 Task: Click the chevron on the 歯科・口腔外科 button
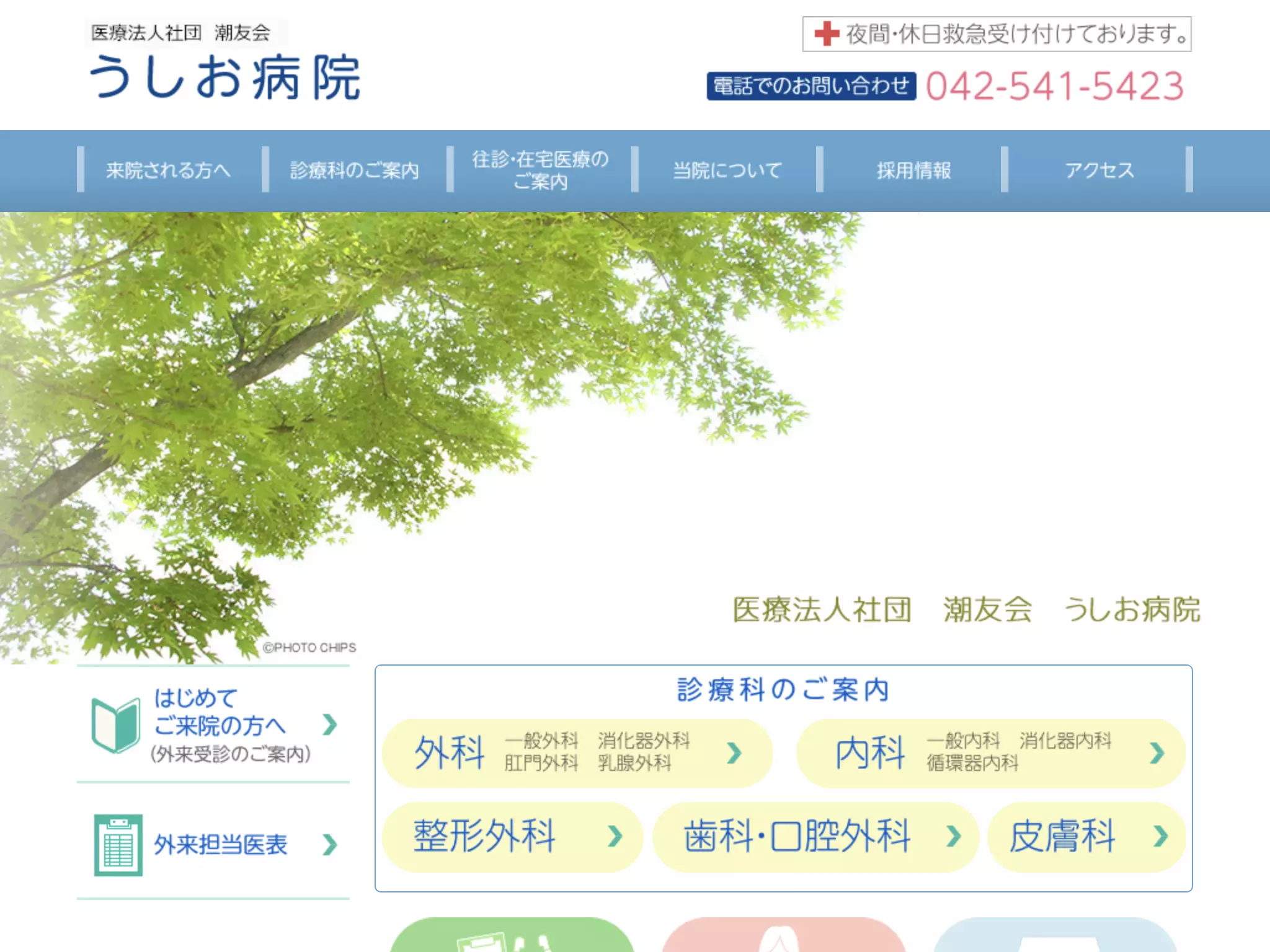954,836
